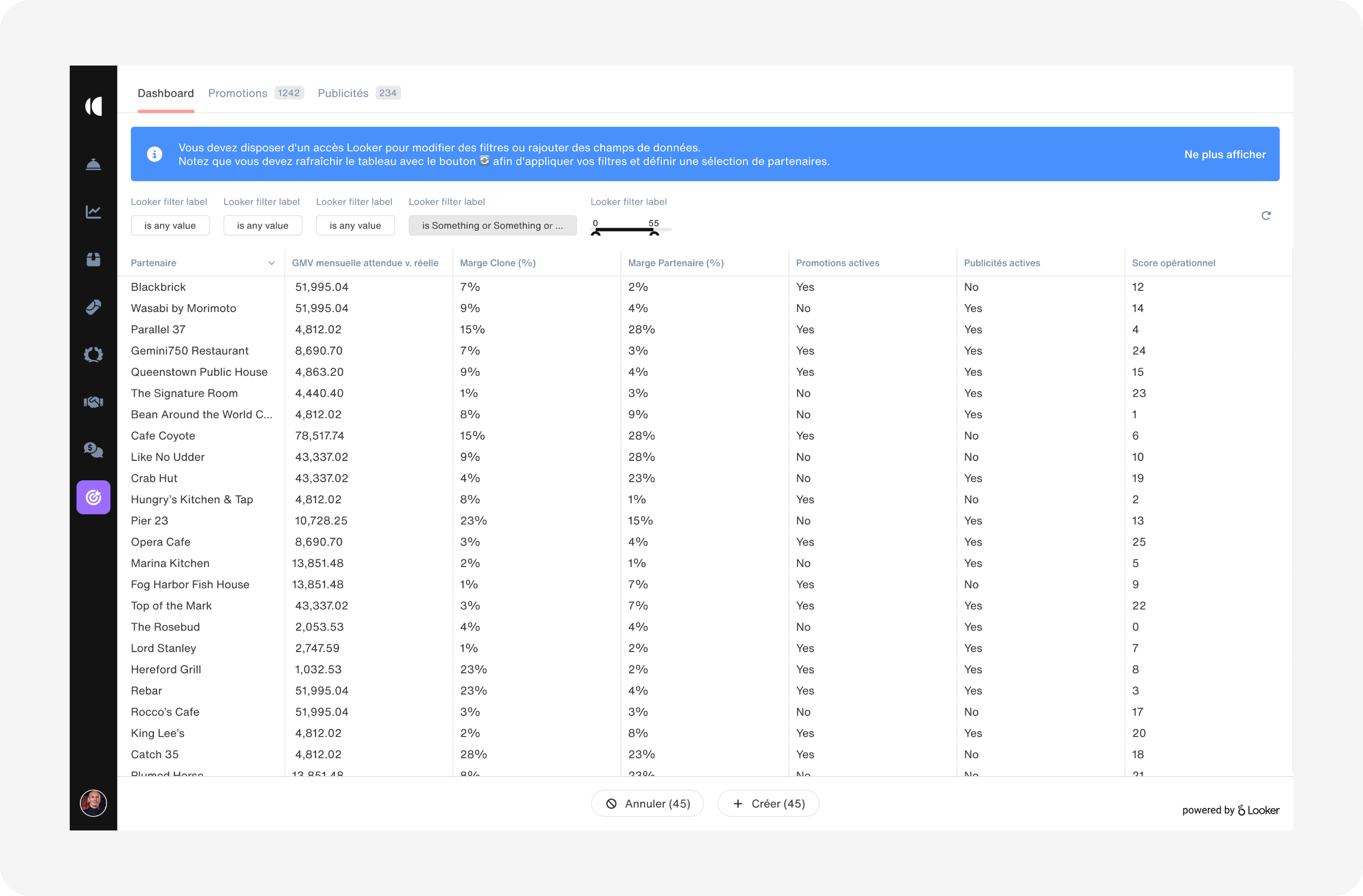
Task: Click the concierge bell sidebar icon
Action: point(93,165)
